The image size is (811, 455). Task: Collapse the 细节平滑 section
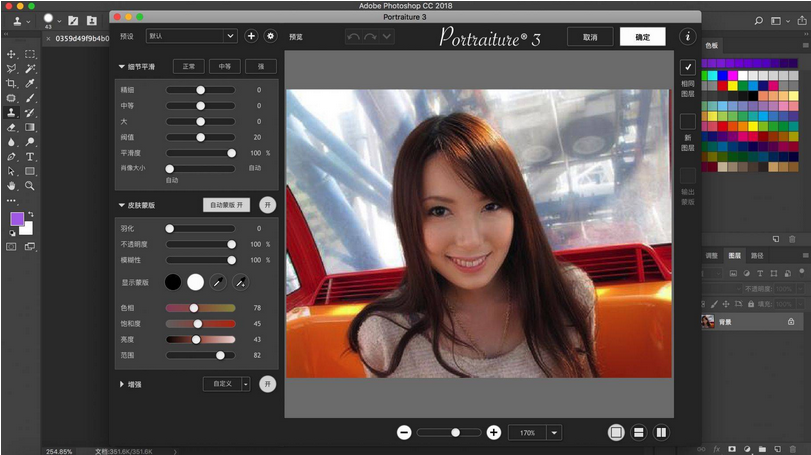tap(122, 67)
